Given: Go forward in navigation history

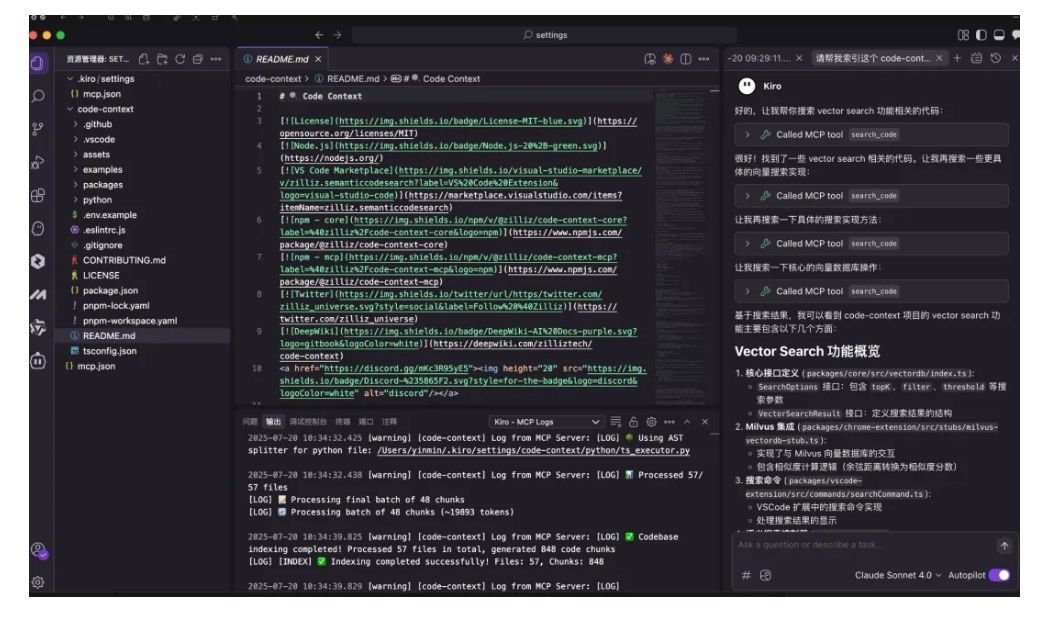Looking at the screenshot, I should click(x=337, y=35).
